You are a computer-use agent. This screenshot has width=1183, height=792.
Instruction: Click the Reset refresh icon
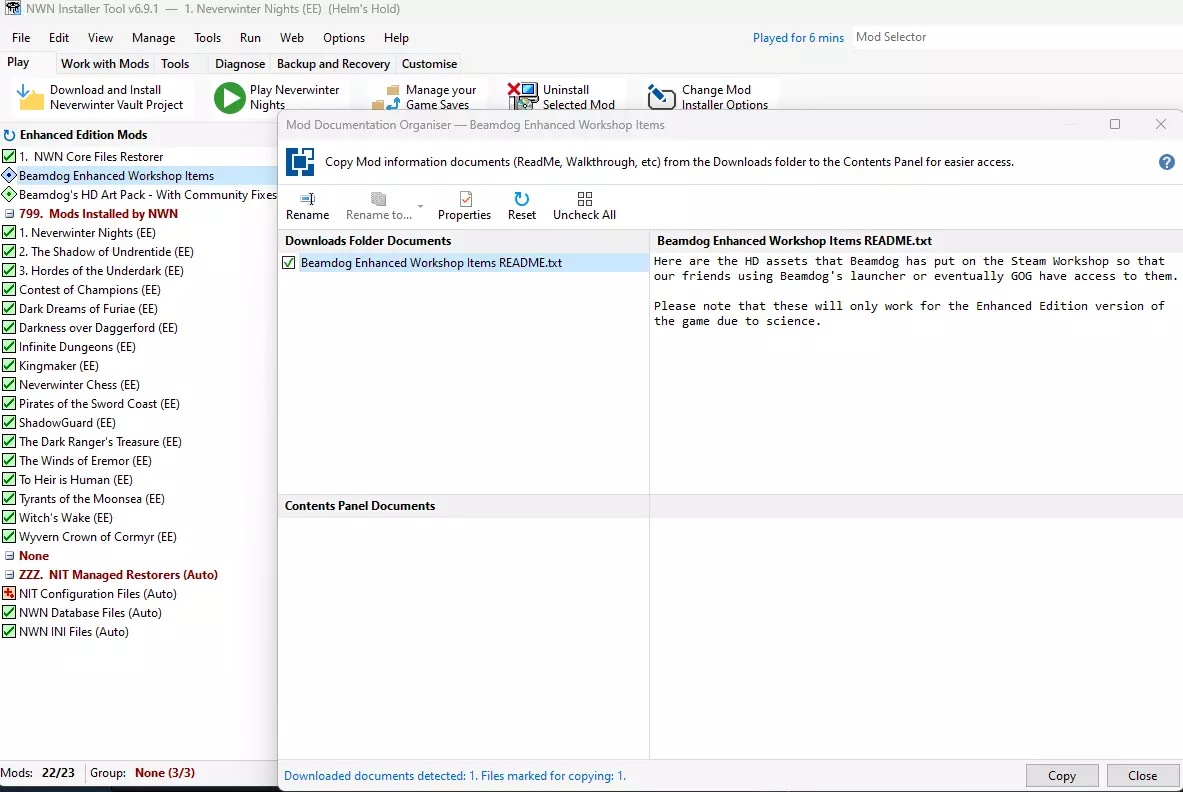521,199
